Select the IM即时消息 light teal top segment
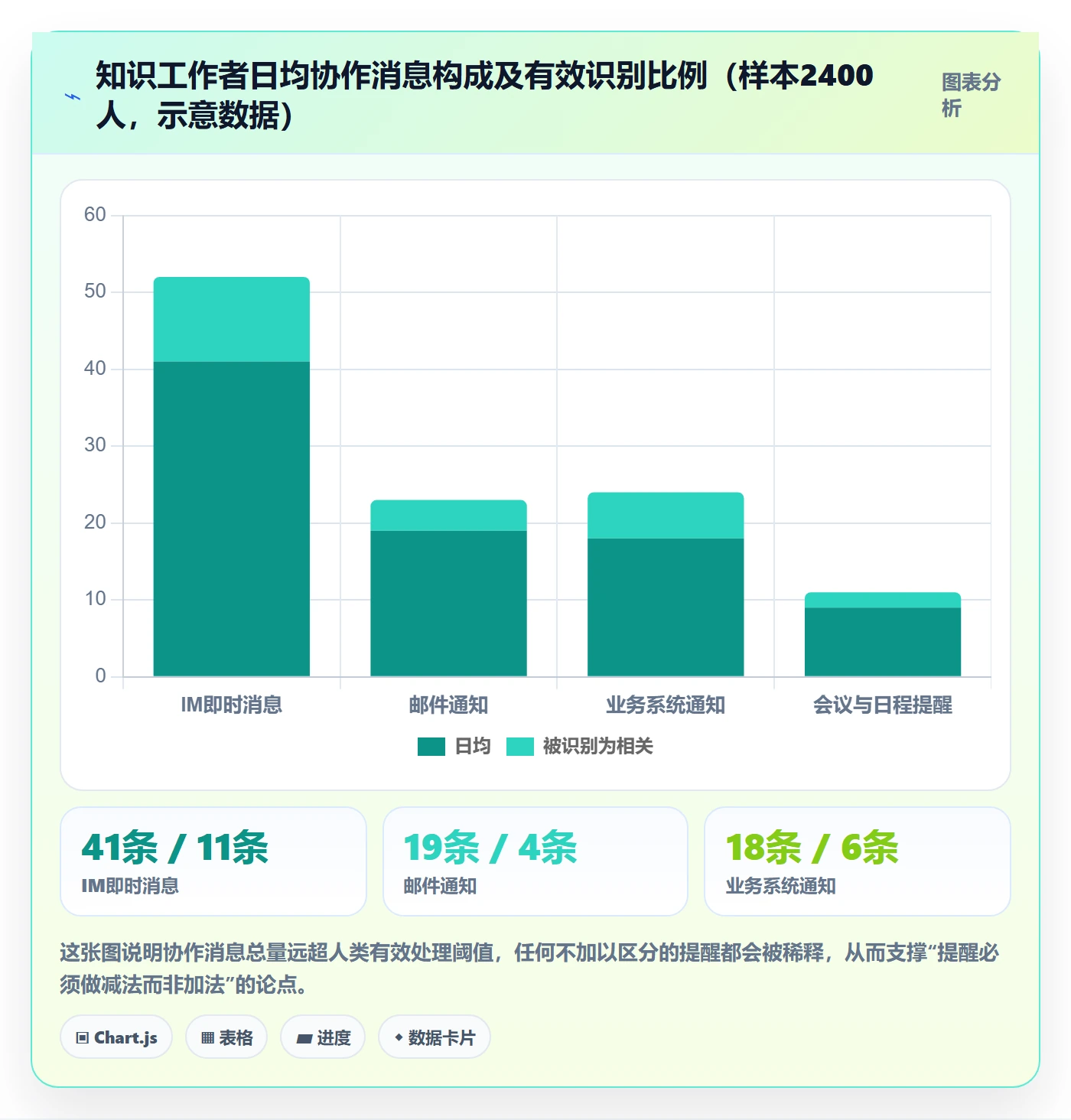This screenshot has height=1120, width=1071. (x=232, y=320)
